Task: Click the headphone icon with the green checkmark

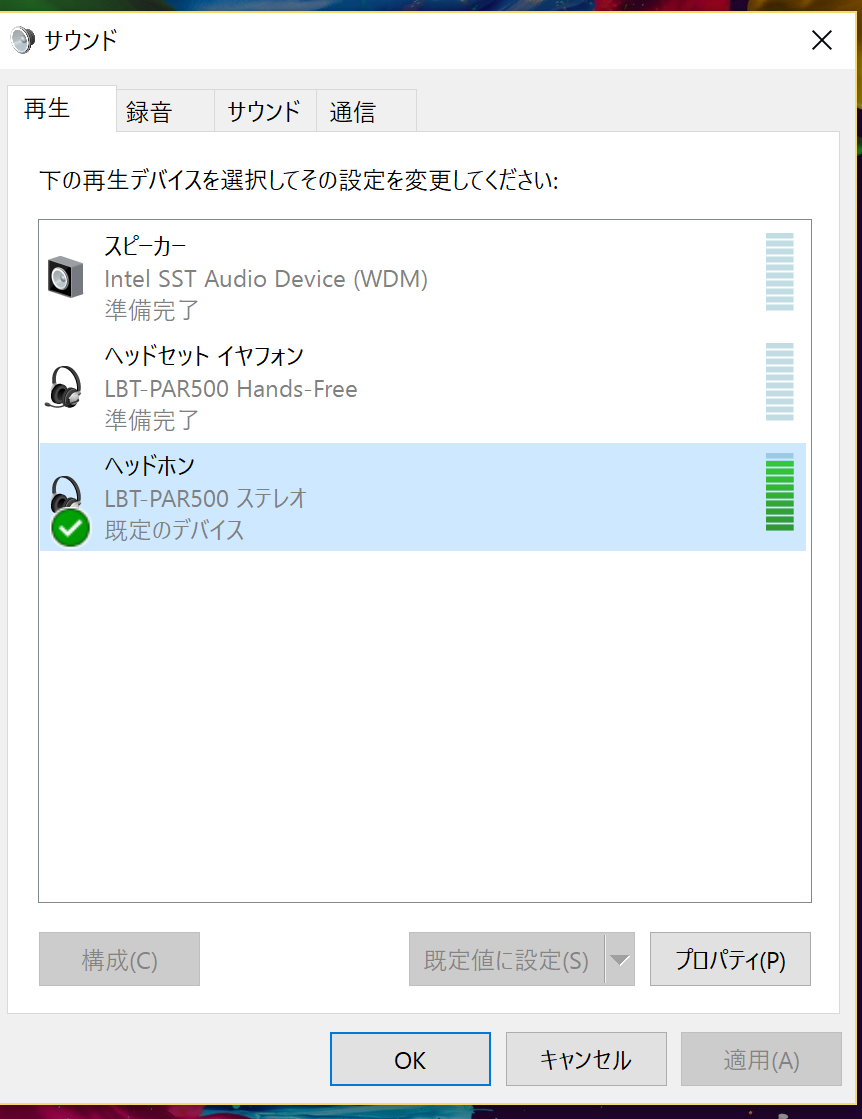Action: 69,511
